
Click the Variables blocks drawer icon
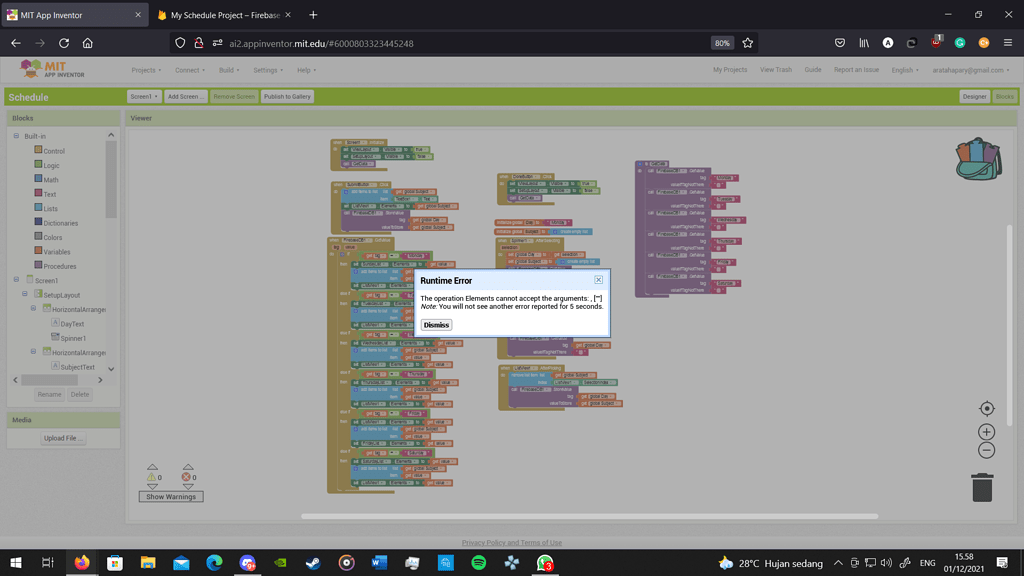36,251
